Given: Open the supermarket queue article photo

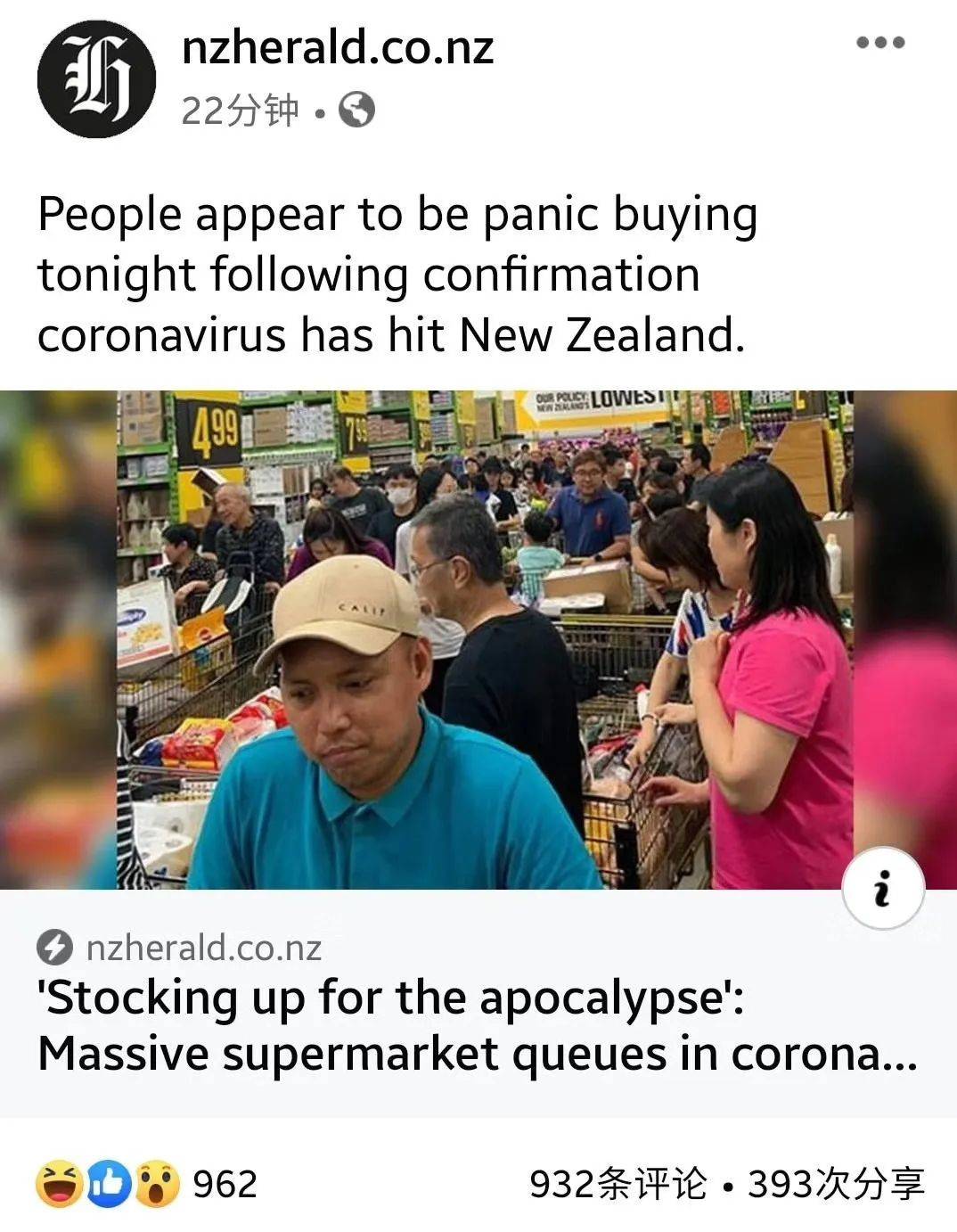Looking at the screenshot, I should 485,639.
